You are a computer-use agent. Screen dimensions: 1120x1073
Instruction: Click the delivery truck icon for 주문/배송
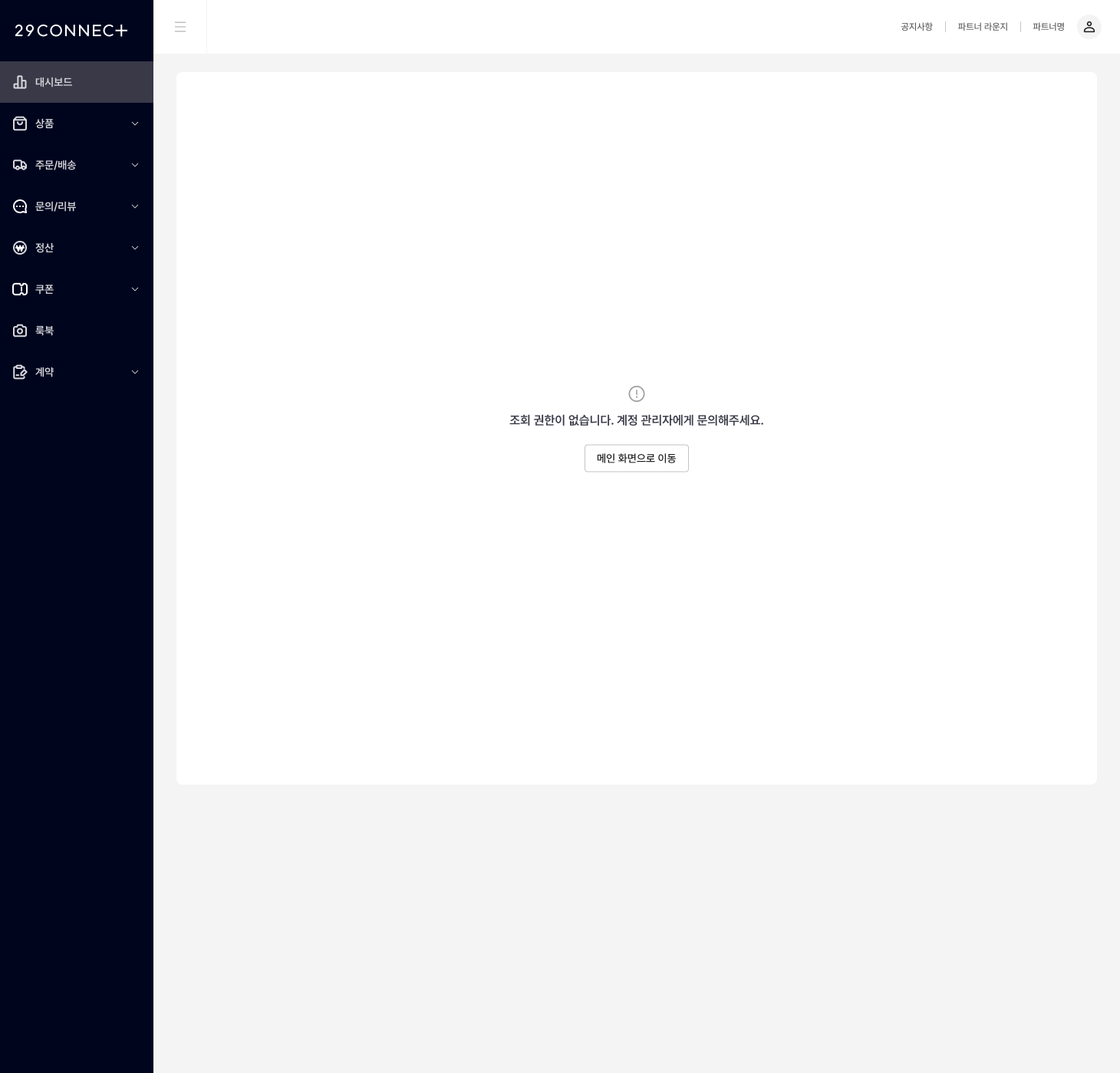20,165
